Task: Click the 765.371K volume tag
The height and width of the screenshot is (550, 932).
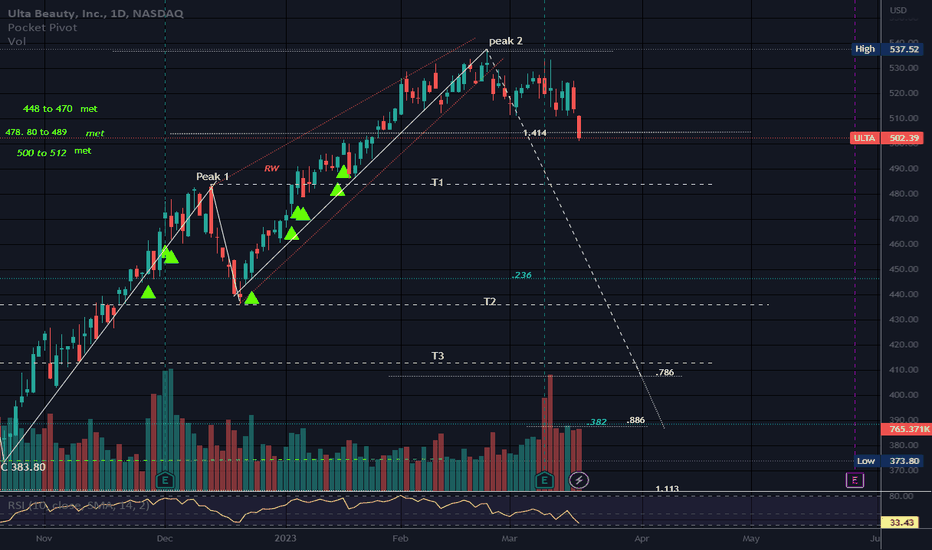Action: point(906,429)
